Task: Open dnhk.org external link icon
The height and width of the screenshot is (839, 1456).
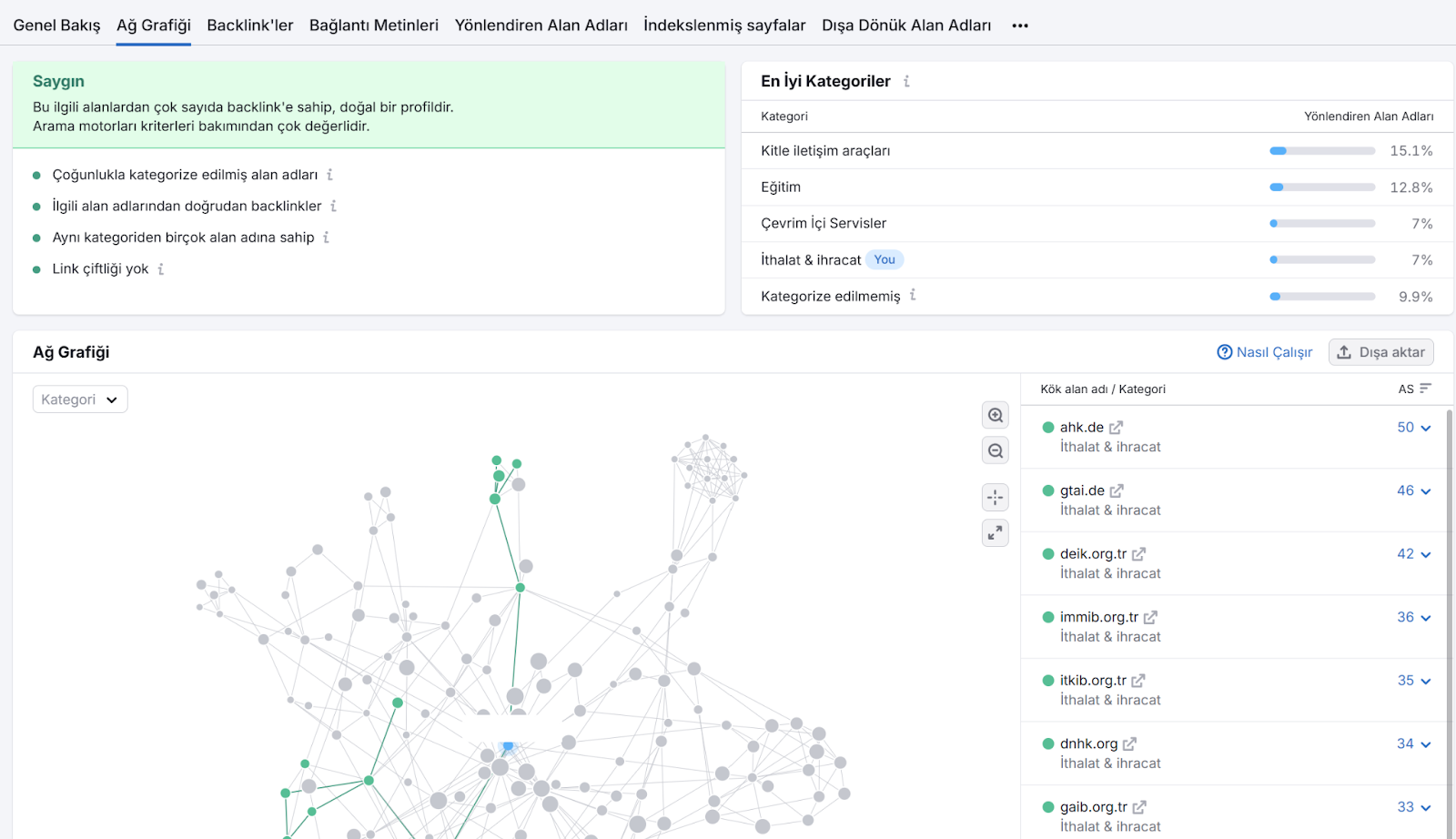Action: coord(1129,743)
